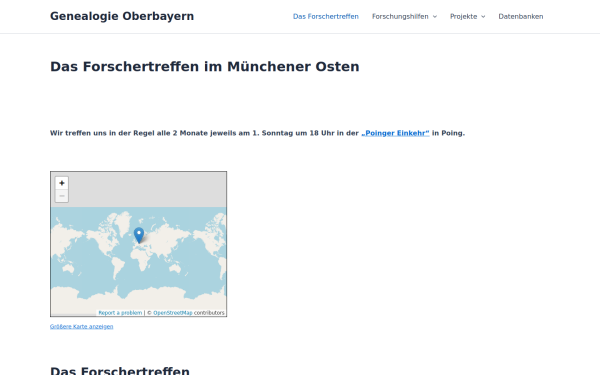Zoom out of the map with minus
Screen dimensions: 600x375
pyautogui.click(x=62, y=196)
